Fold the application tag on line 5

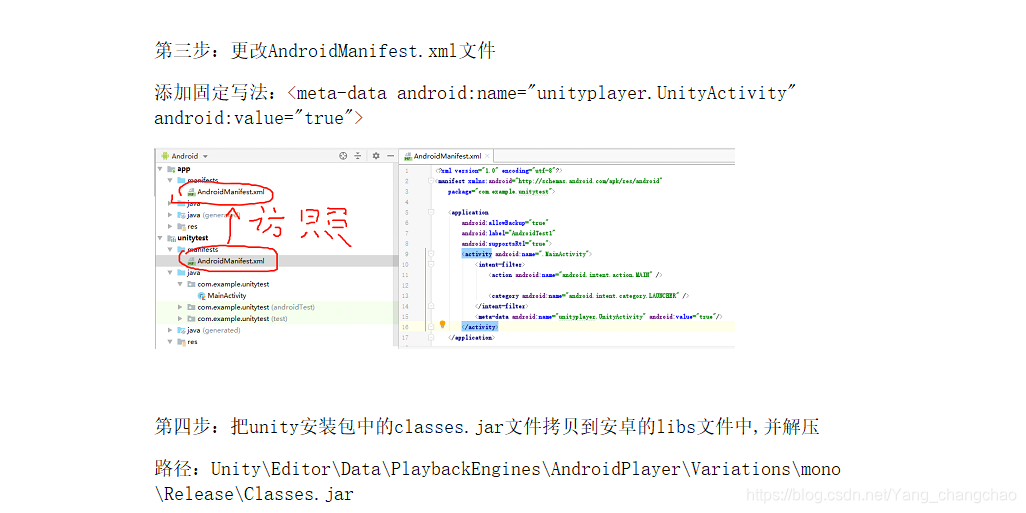431,212
